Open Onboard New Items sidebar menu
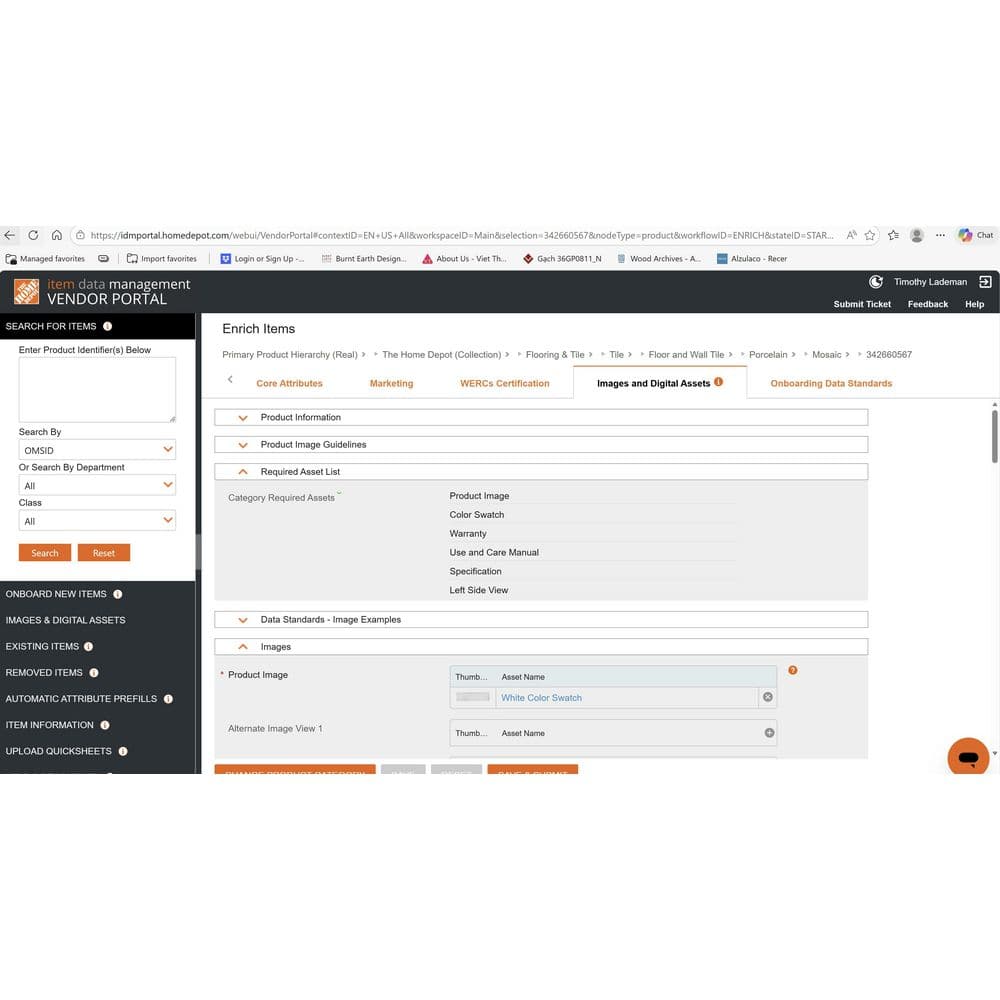Viewport: 1000px width, 1000px height. (56, 594)
